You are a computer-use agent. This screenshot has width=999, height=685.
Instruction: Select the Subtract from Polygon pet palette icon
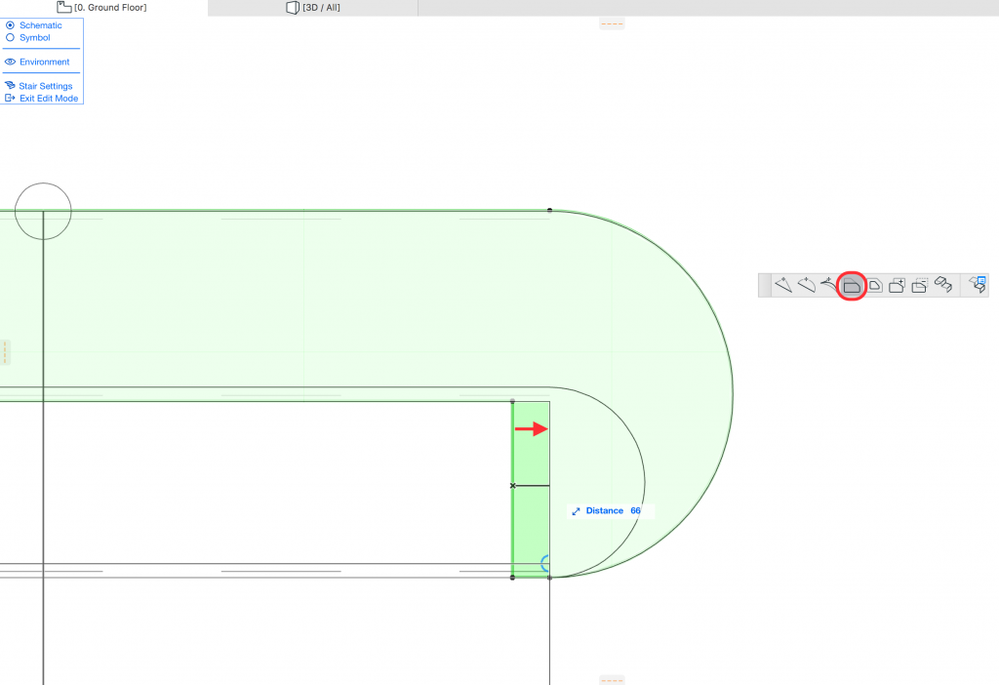(919, 285)
